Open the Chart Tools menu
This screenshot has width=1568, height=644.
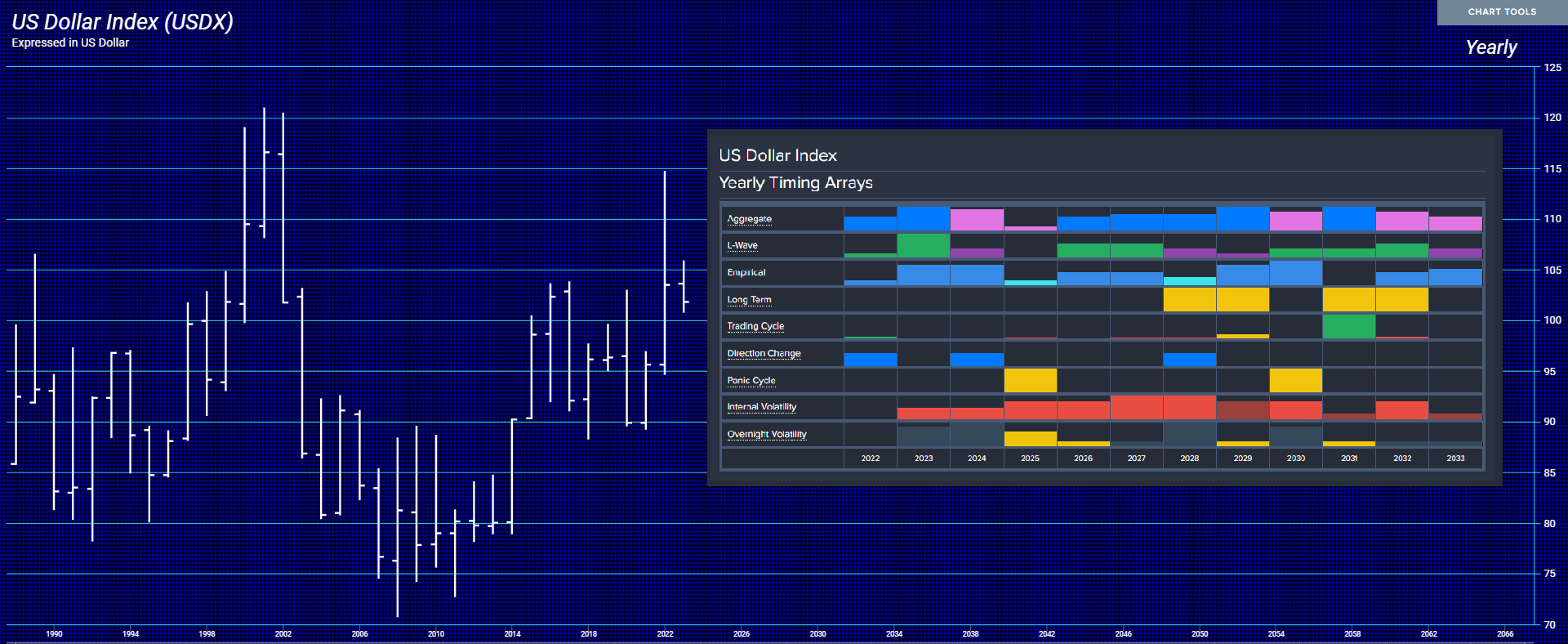(x=1501, y=11)
